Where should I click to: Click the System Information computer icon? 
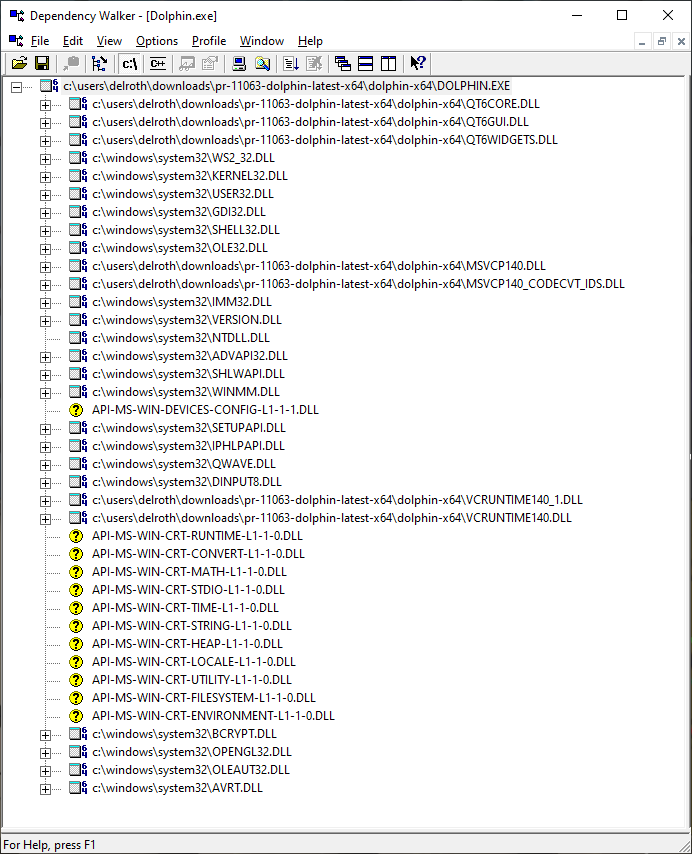[239, 64]
